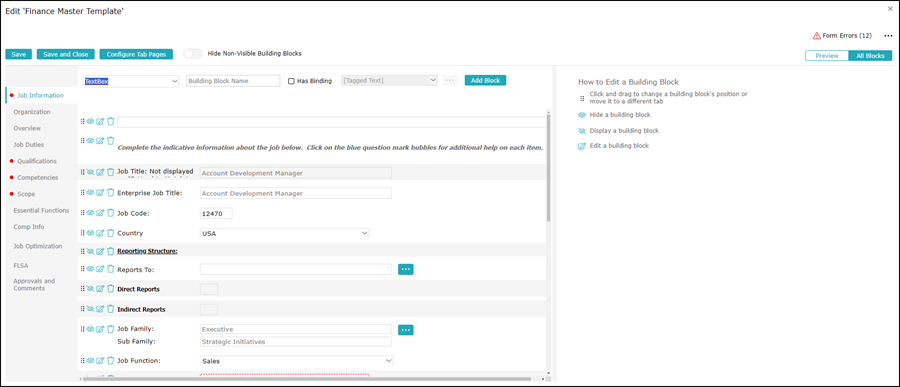
Task: Select the Organization tab
Action: [32, 111]
